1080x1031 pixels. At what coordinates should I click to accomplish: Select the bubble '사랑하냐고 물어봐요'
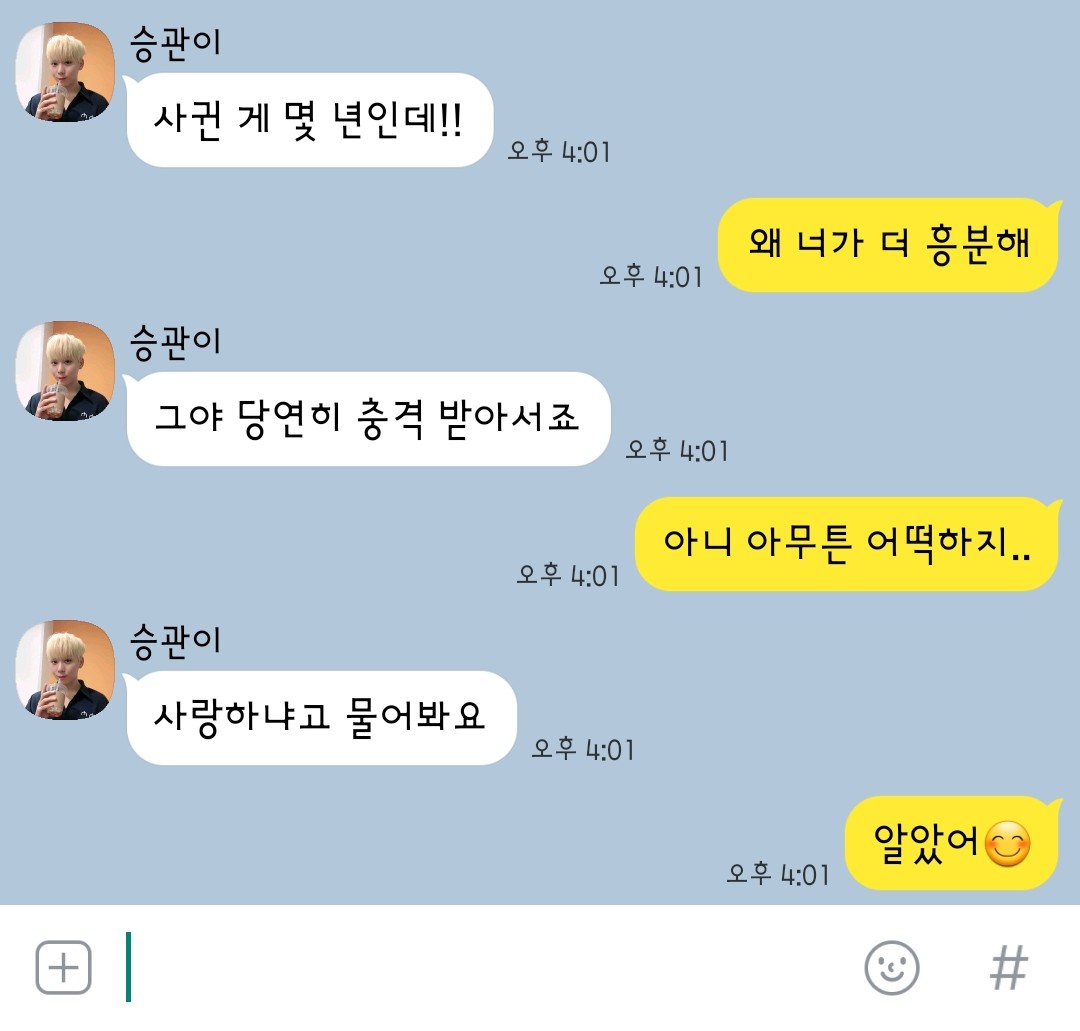pos(320,718)
